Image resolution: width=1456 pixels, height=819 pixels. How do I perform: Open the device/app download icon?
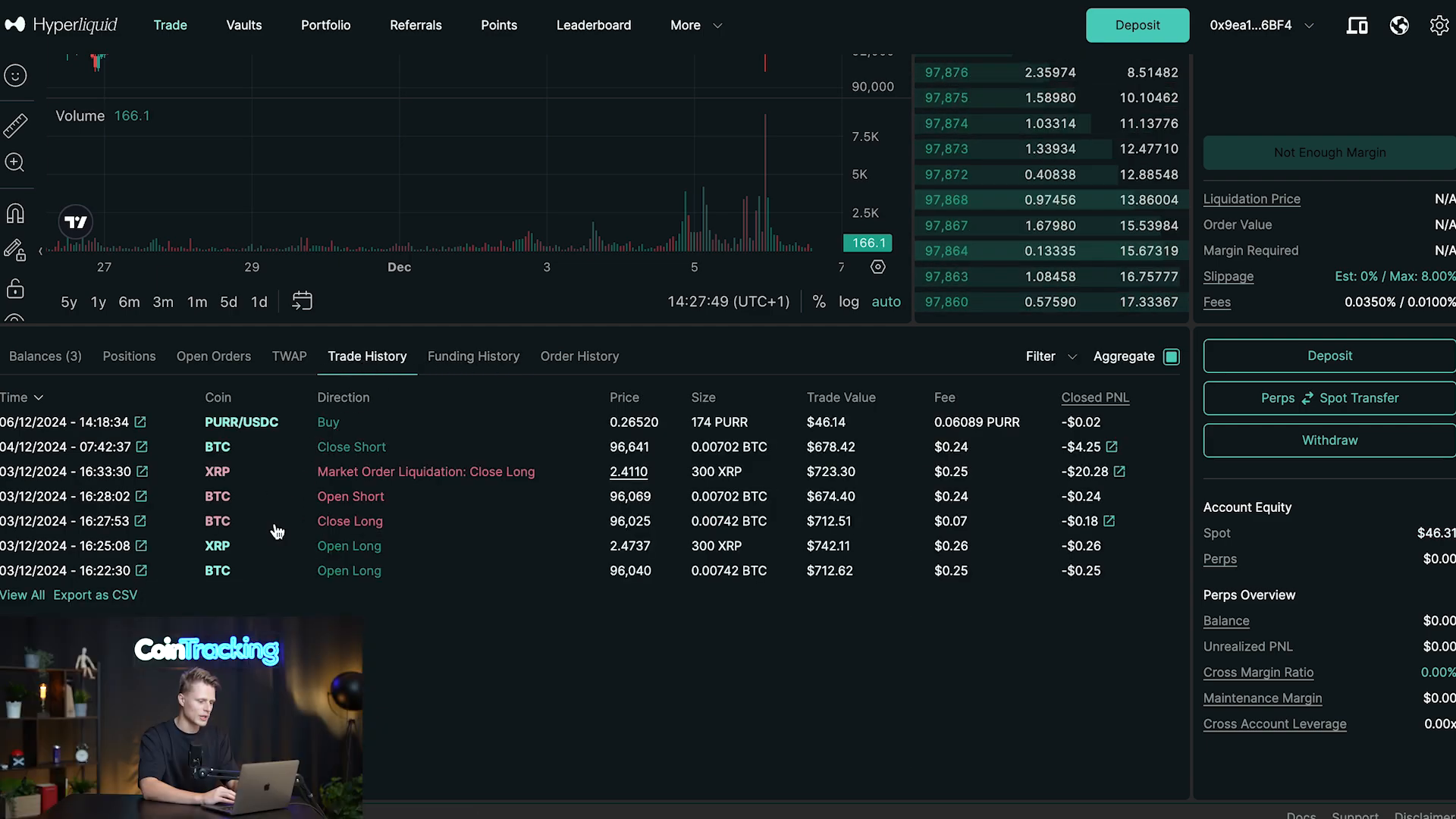[1357, 25]
